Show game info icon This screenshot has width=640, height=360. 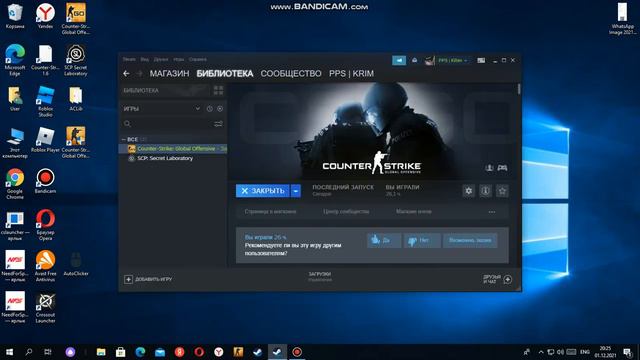(485, 191)
